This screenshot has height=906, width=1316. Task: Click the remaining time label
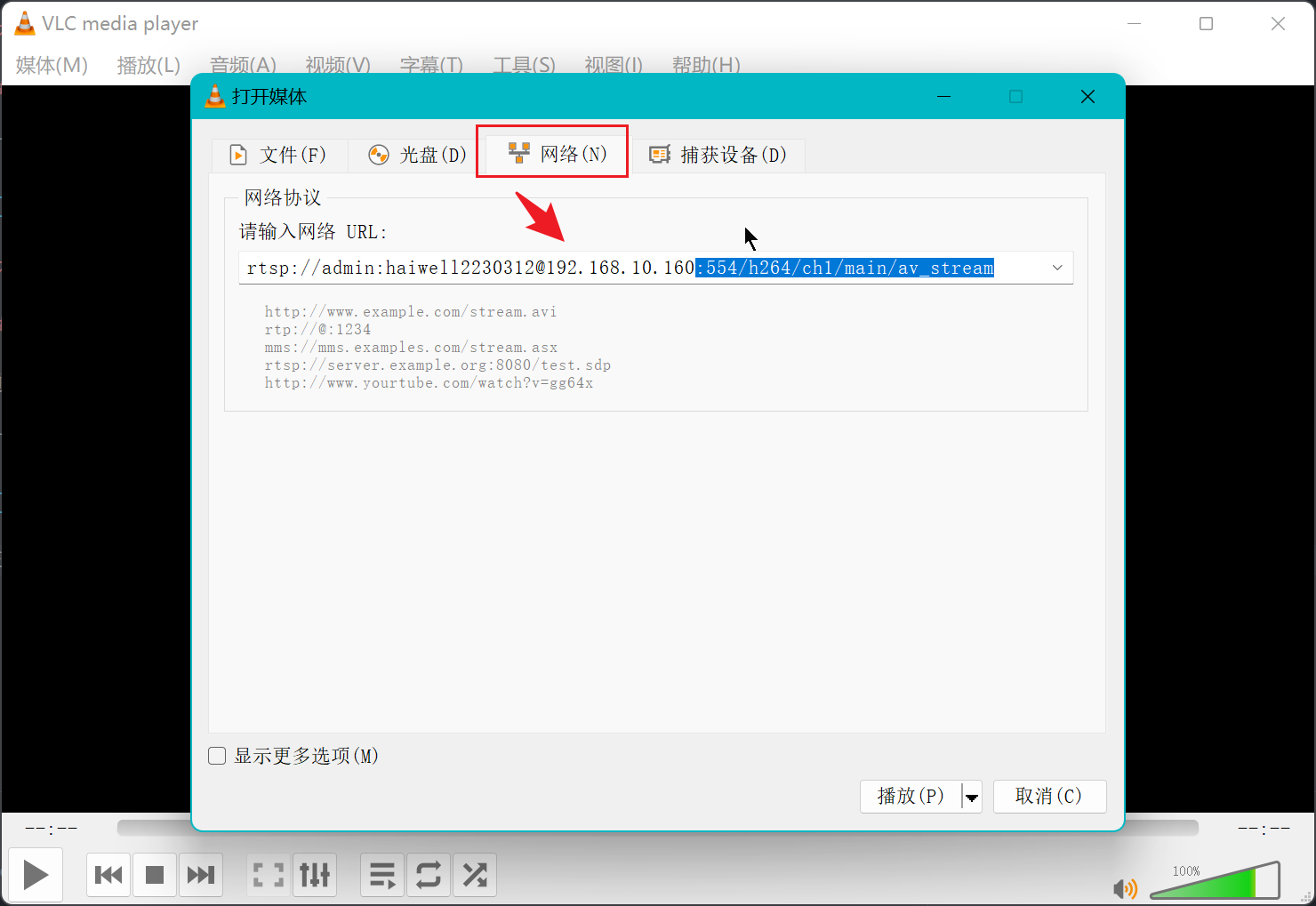[x=1264, y=829]
